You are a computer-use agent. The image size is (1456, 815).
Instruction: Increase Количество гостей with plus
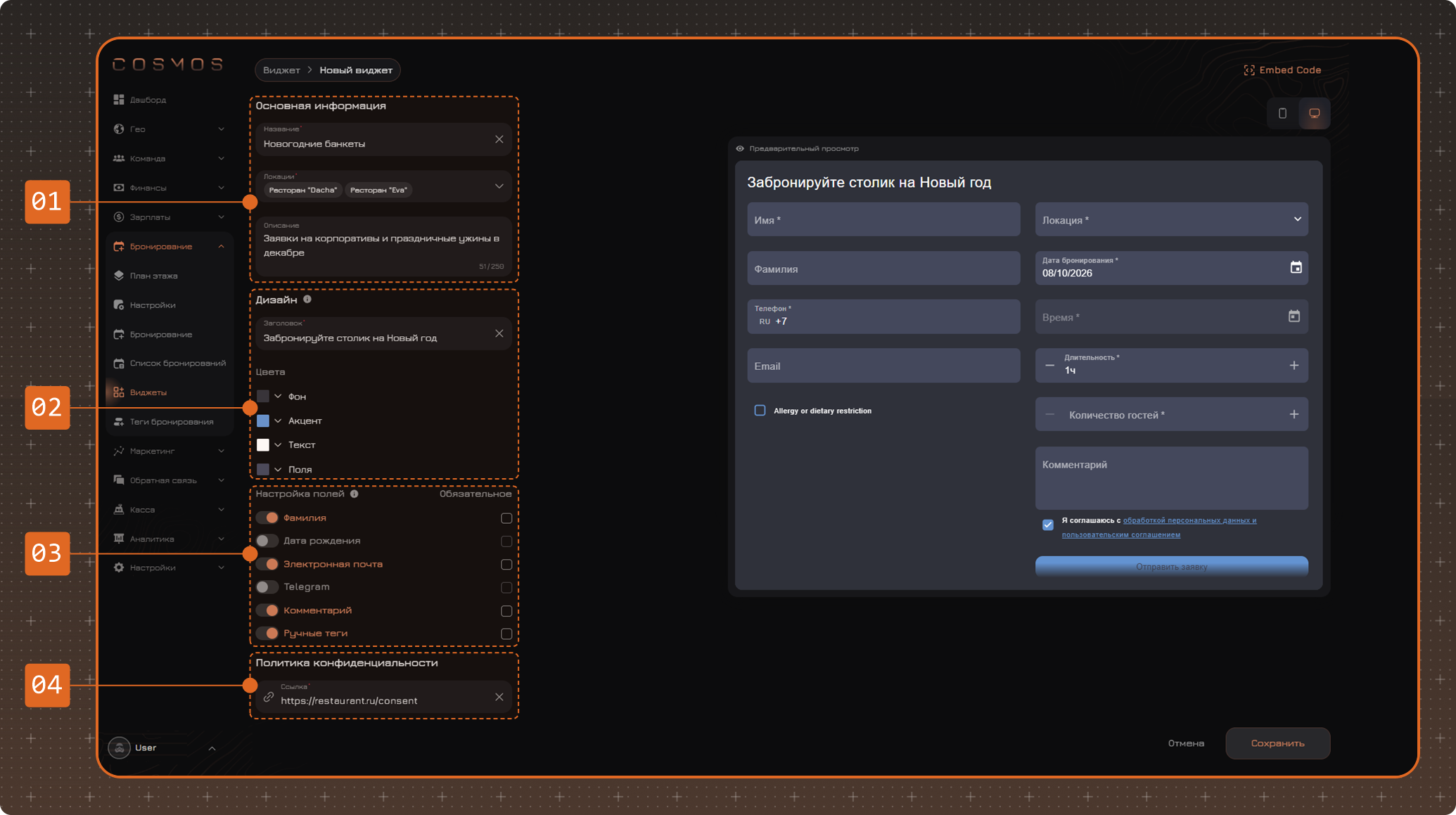[1294, 414]
